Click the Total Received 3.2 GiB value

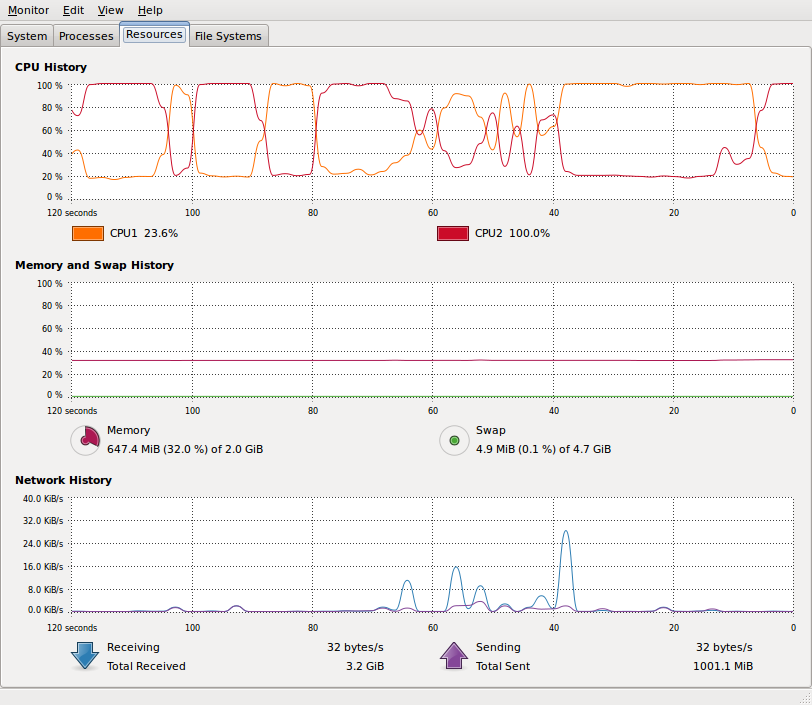pyautogui.click(x=365, y=666)
